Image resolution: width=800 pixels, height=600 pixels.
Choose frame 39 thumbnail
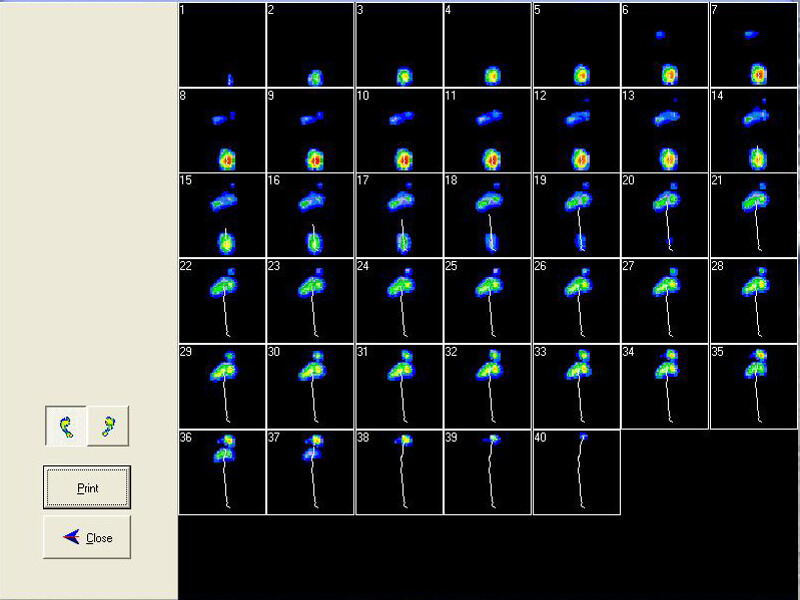(487, 472)
